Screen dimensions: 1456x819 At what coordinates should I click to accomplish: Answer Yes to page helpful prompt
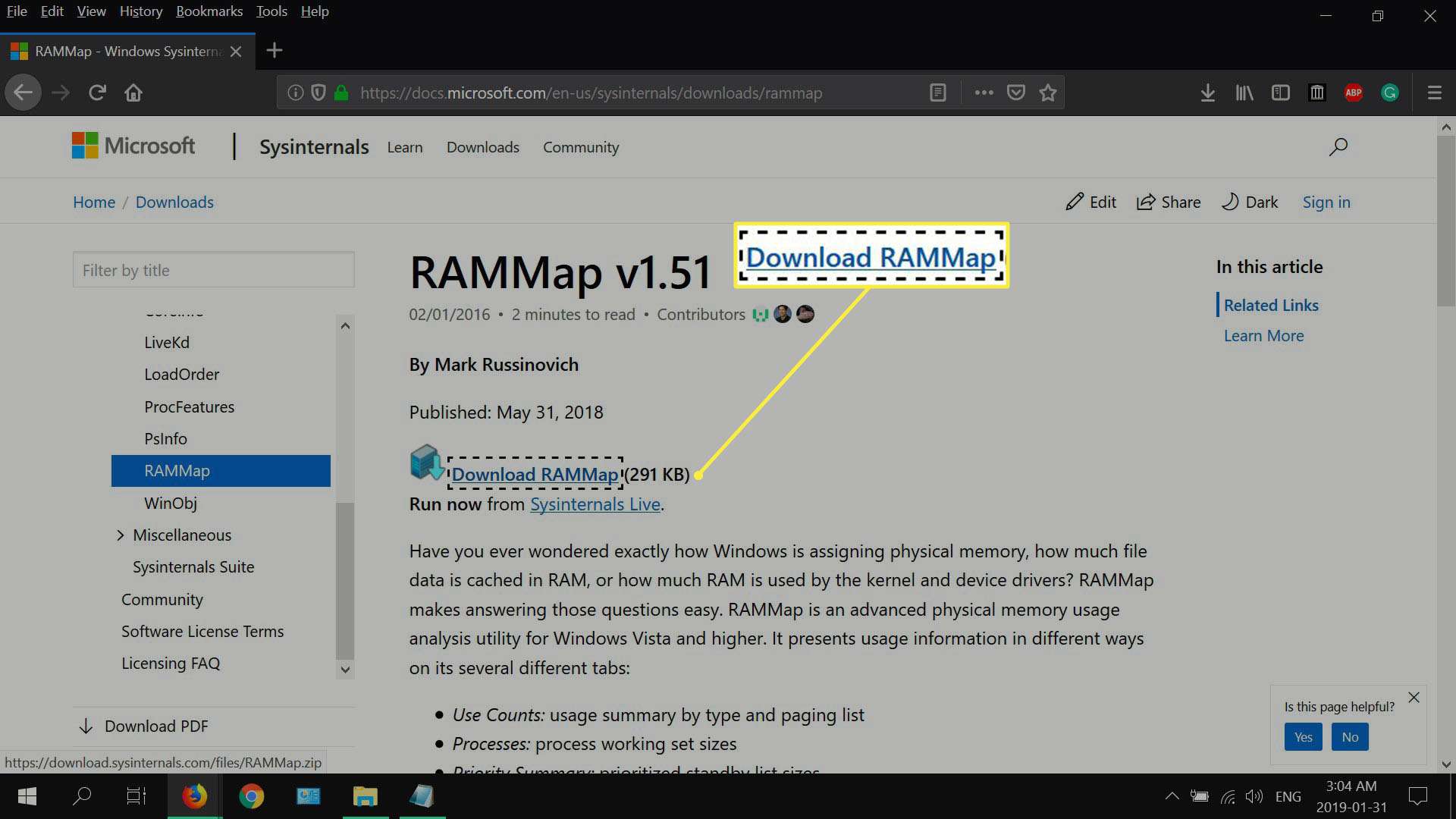click(1303, 736)
